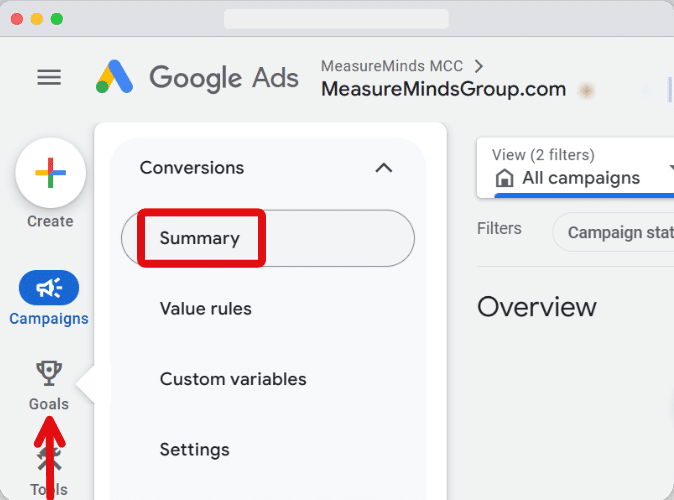The height and width of the screenshot is (500, 674).
Task: Open Value rules menu item
Action: click(205, 309)
